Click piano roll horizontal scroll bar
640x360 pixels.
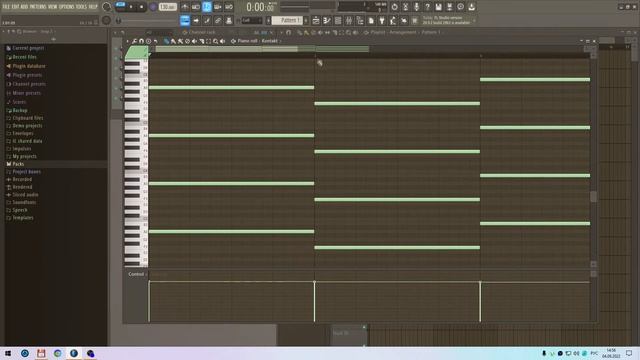[x=262, y=49]
